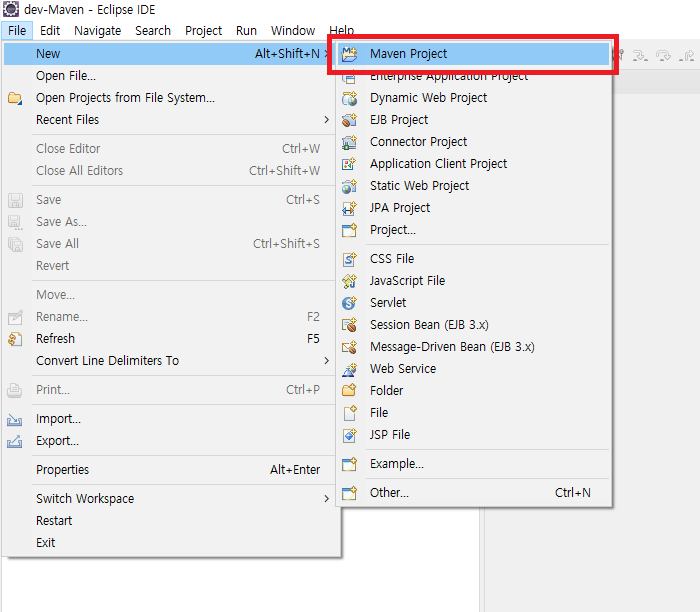The width and height of the screenshot is (700, 612).
Task: Click the JSP File icon
Action: (x=349, y=435)
